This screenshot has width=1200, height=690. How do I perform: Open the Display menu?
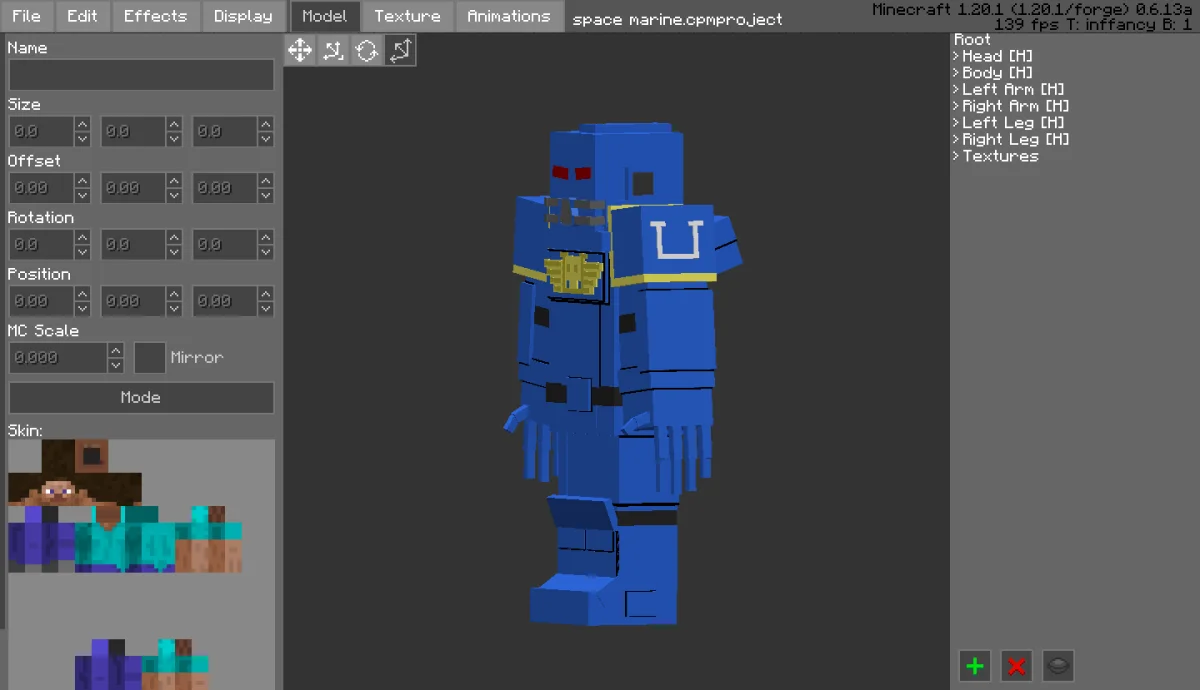click(x=243, y=16)
